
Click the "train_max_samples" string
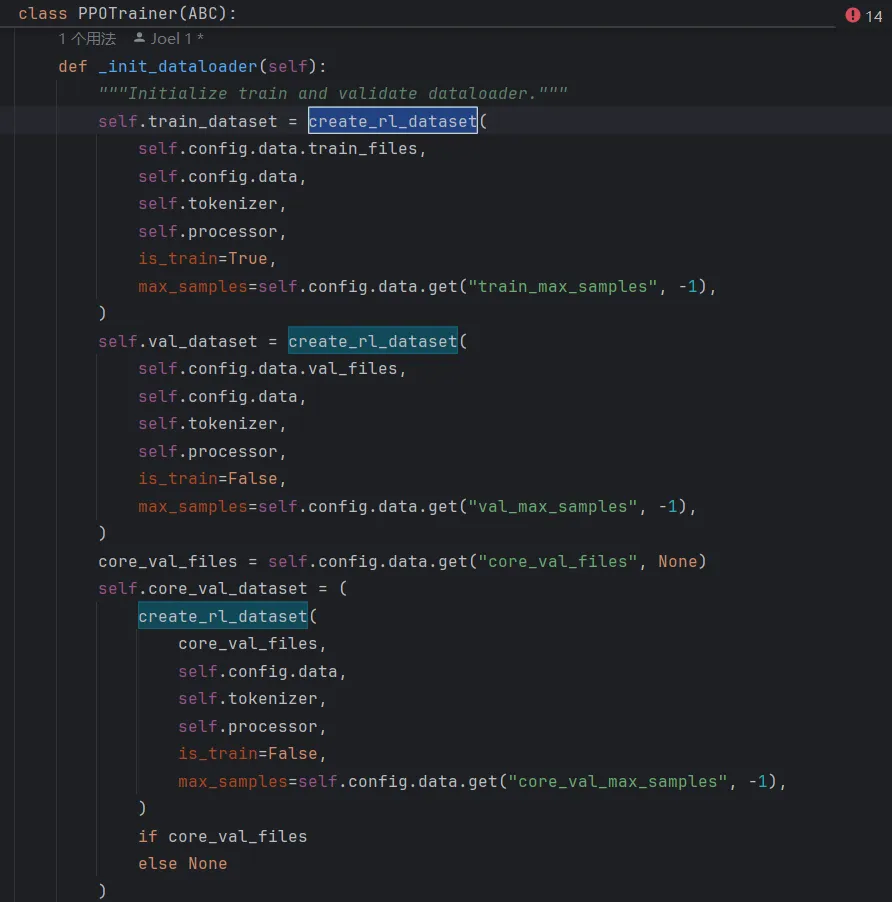562,286
